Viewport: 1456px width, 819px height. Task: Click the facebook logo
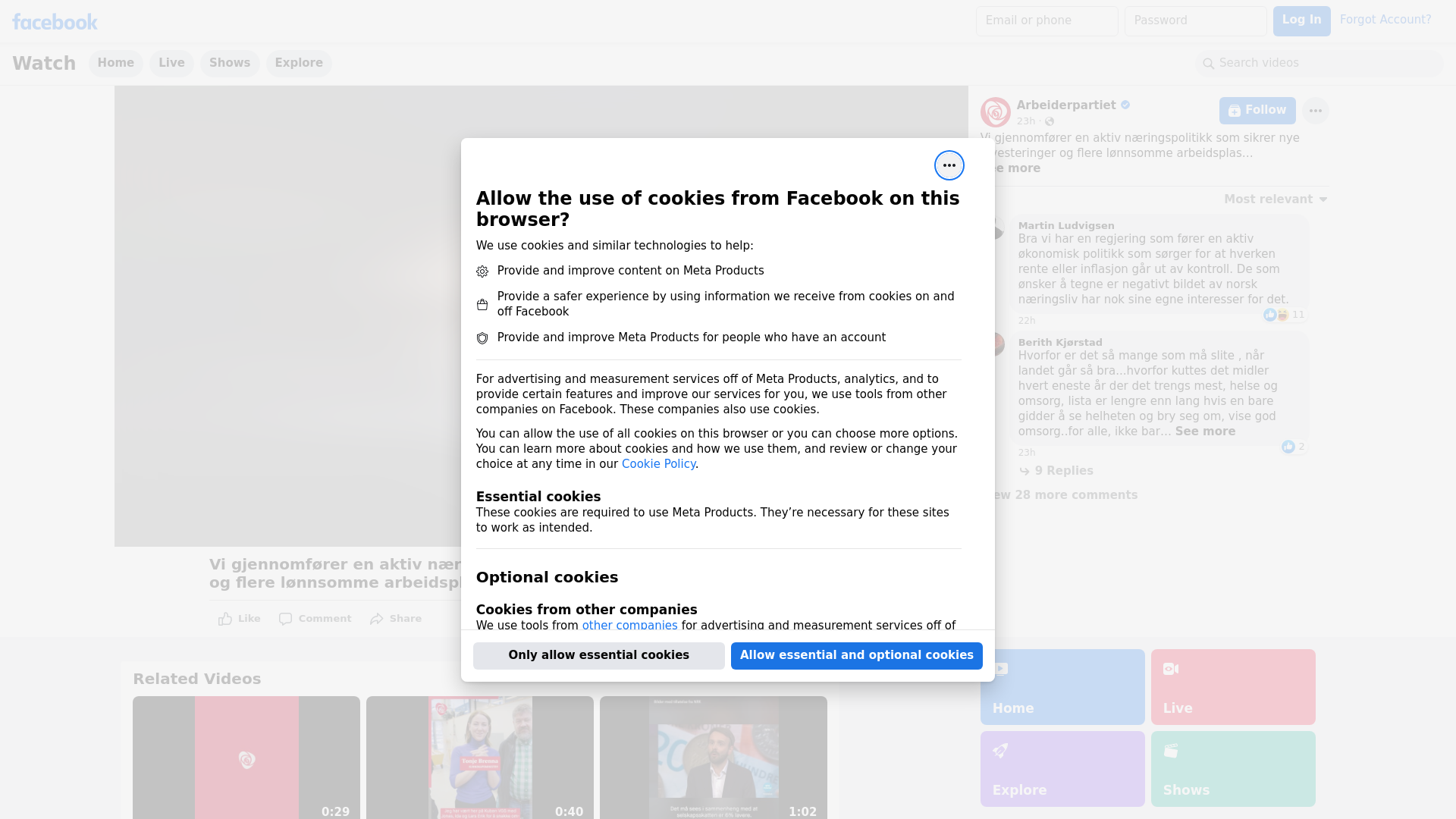[x=55, y=22]
